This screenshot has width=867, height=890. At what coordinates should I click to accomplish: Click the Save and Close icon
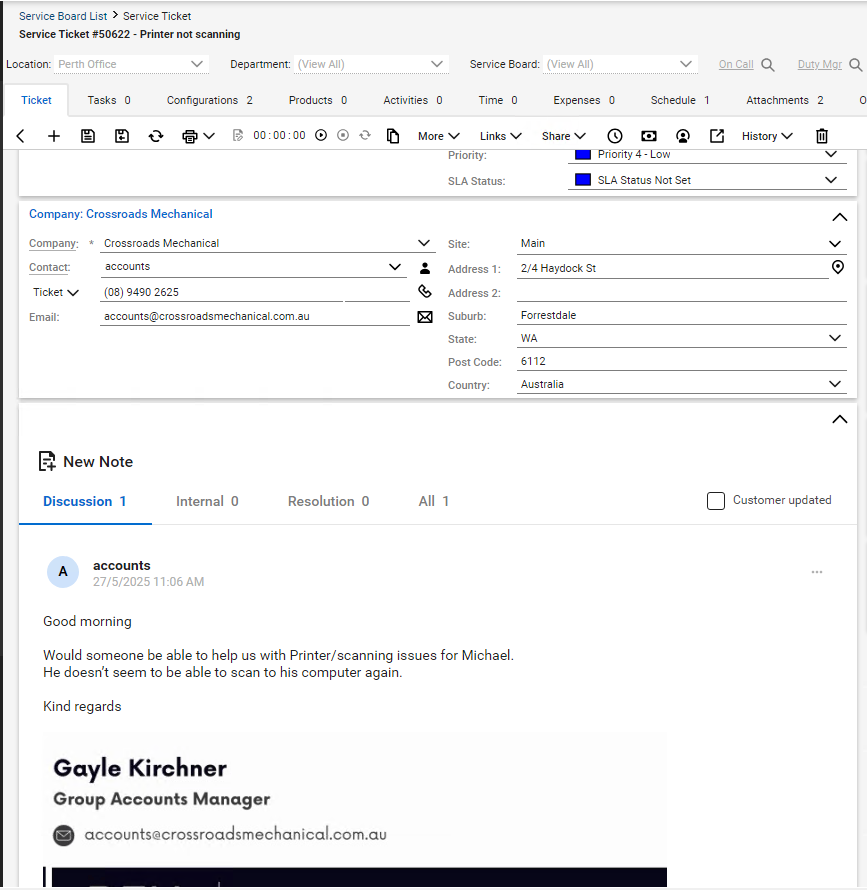(122, 136)
